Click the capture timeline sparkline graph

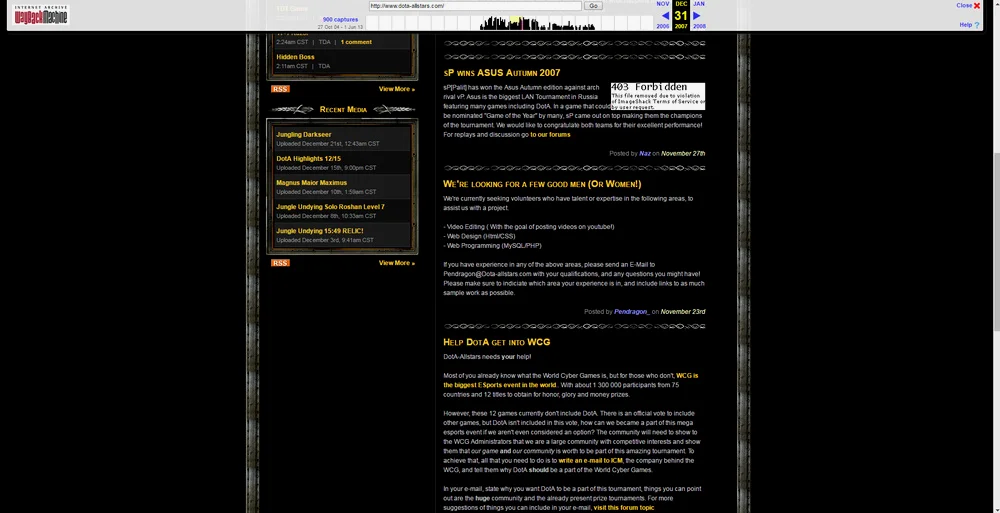(509, 23)
